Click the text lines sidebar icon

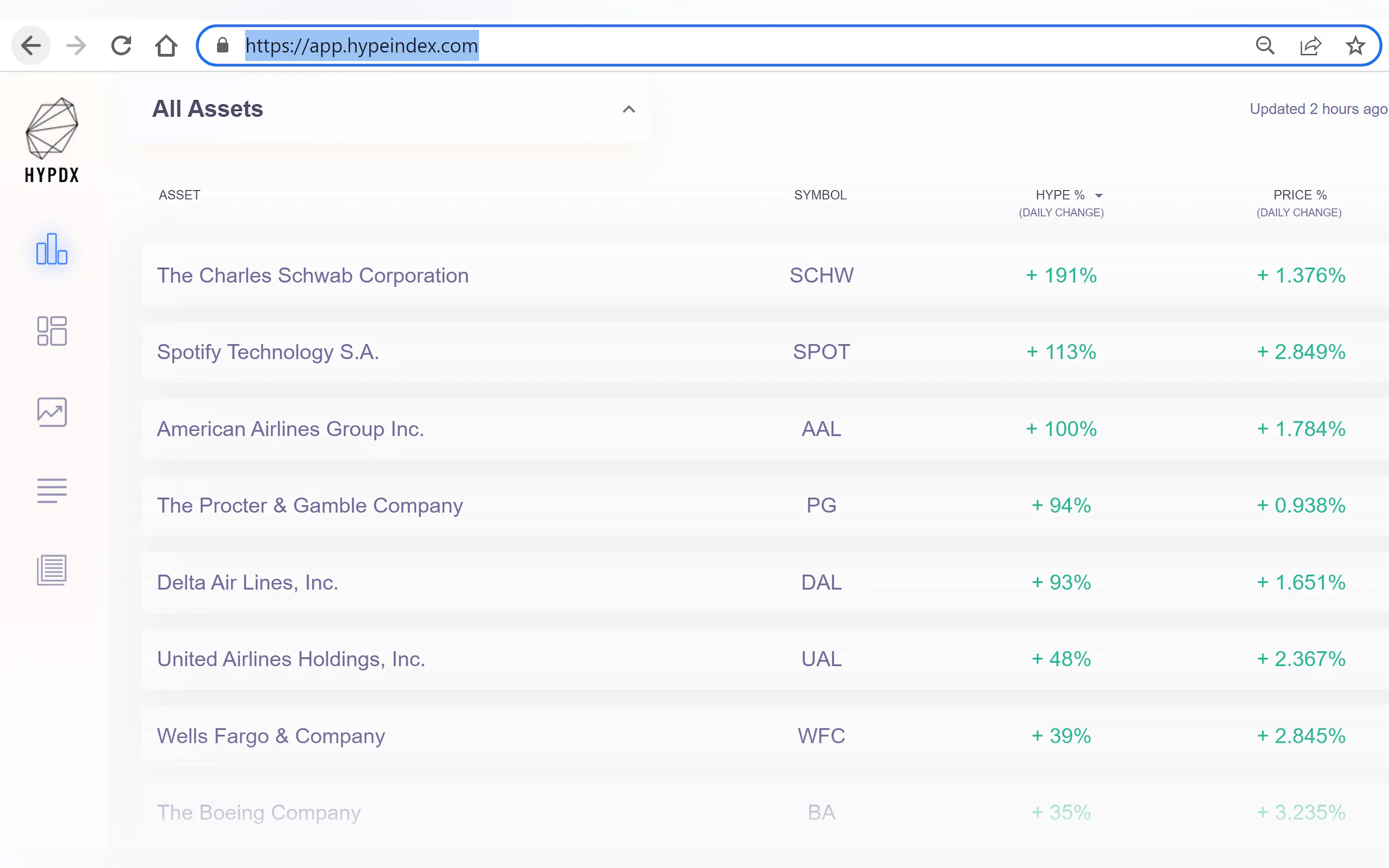coord(52,491)
